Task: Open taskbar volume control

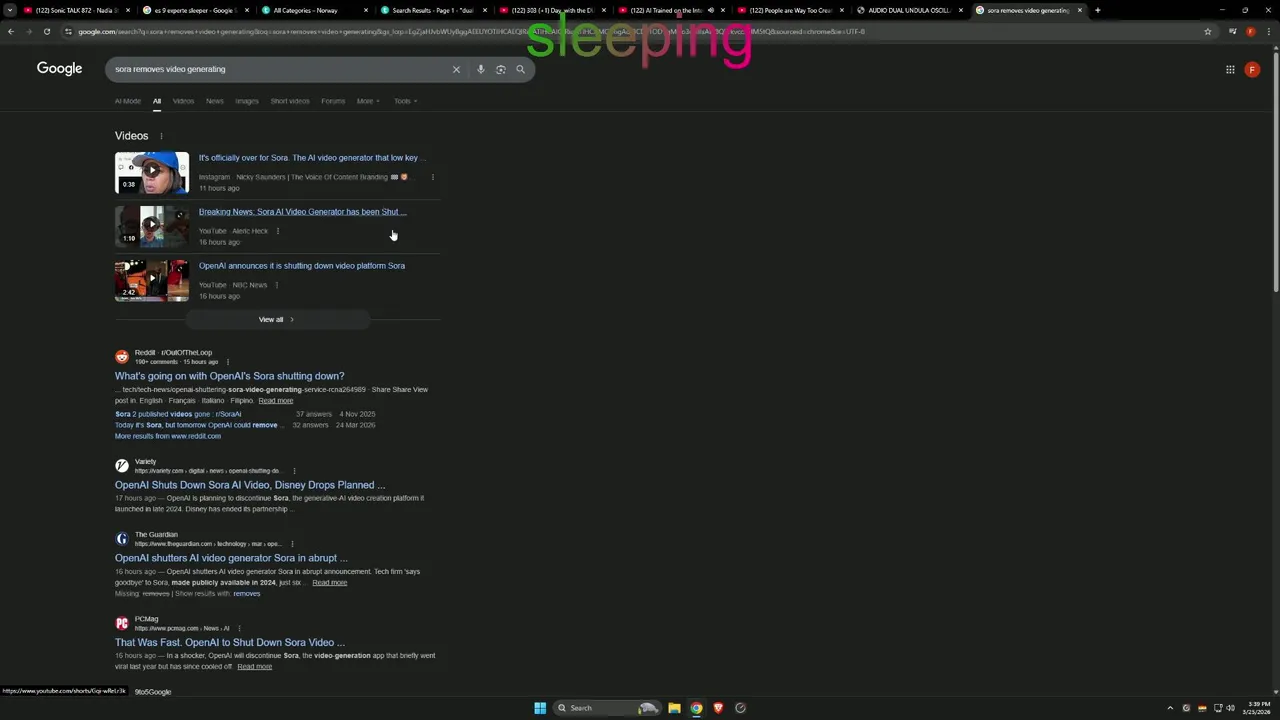Action: click(1230, 708)
